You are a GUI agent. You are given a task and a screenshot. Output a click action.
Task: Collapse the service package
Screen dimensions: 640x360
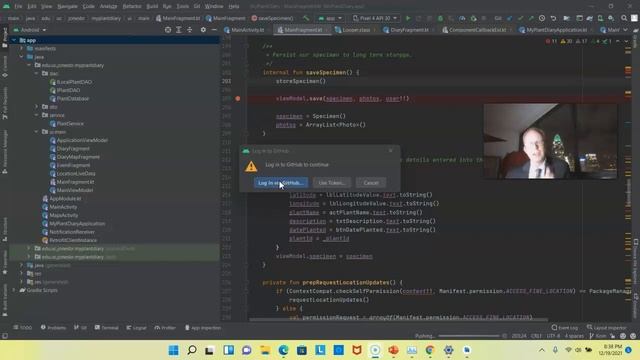click(x=37, y=115)
